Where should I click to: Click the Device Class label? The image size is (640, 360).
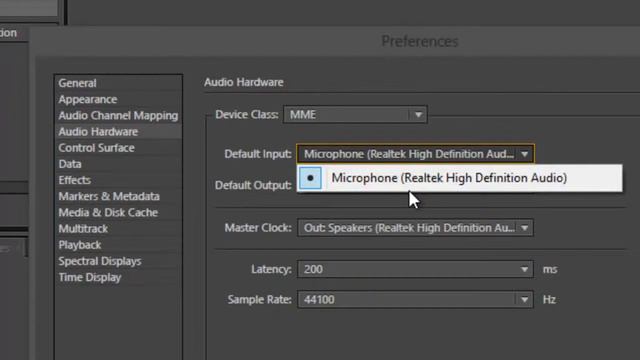point(247,115)
